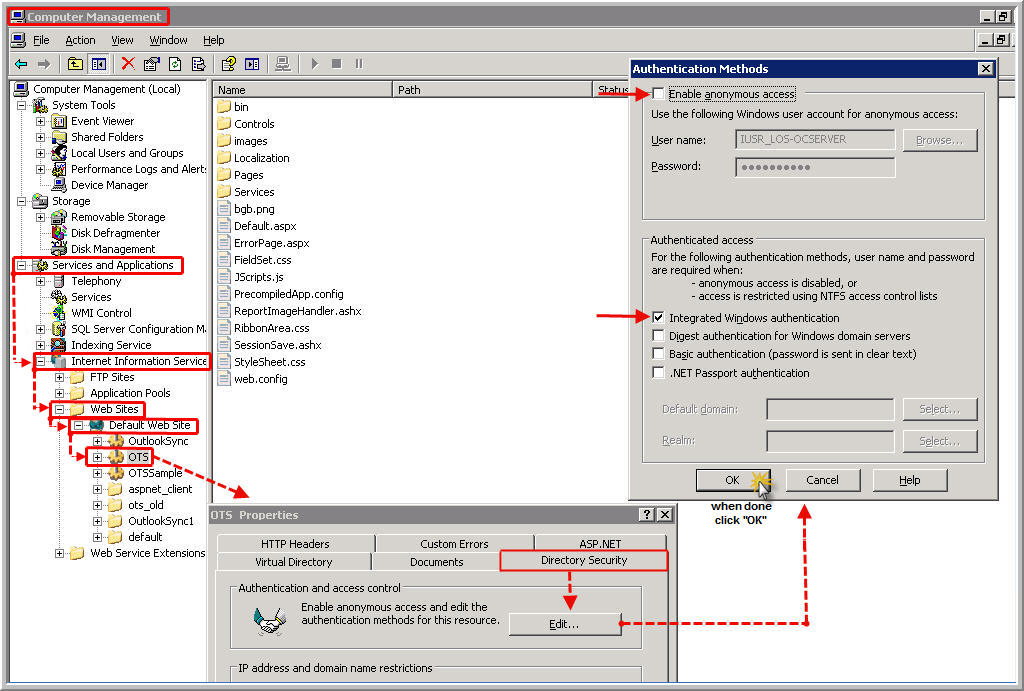Screen dimensions: 1024x691
Task: Expand the Shared Folders node
Action: (40, 137)
